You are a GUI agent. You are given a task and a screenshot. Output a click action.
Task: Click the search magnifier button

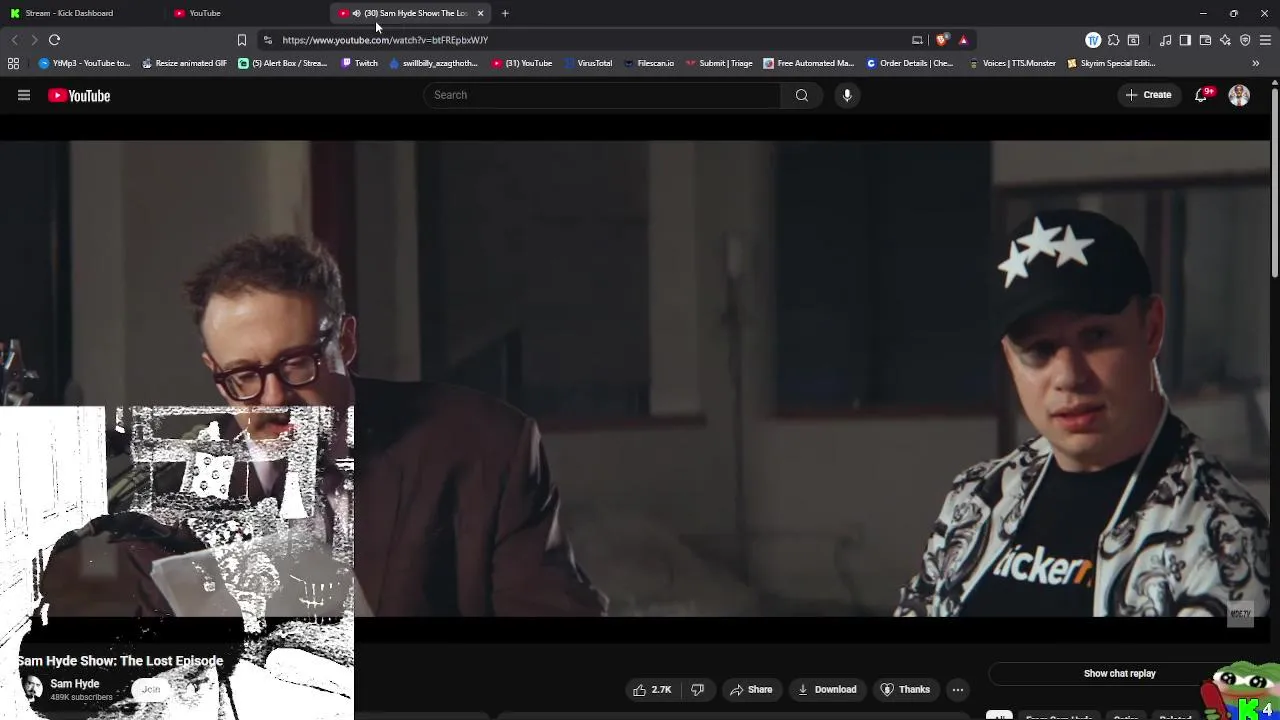(802, 95)
